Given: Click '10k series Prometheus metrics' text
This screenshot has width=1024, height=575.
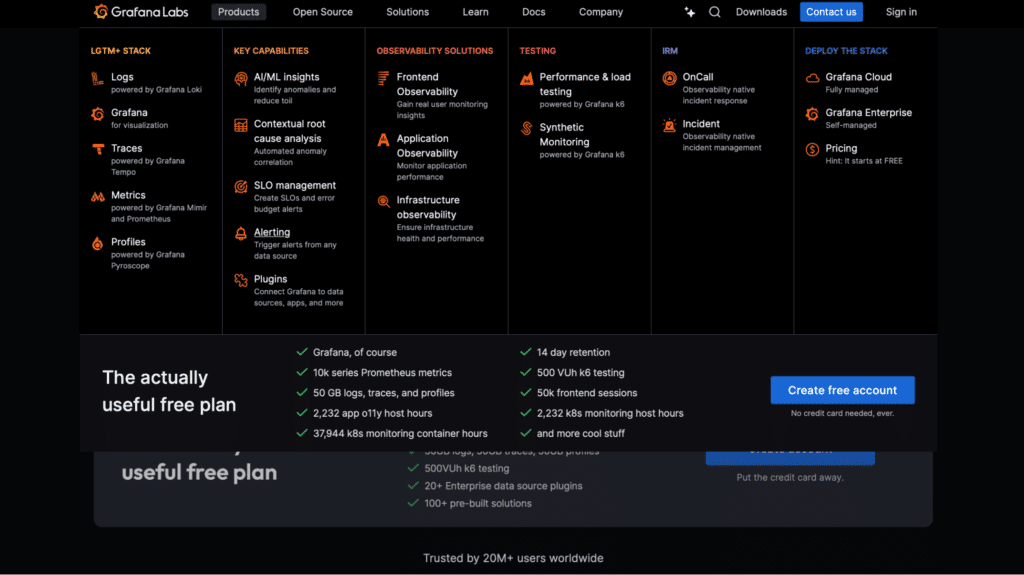Looking at the screenshot, I should tap(382, 372).
